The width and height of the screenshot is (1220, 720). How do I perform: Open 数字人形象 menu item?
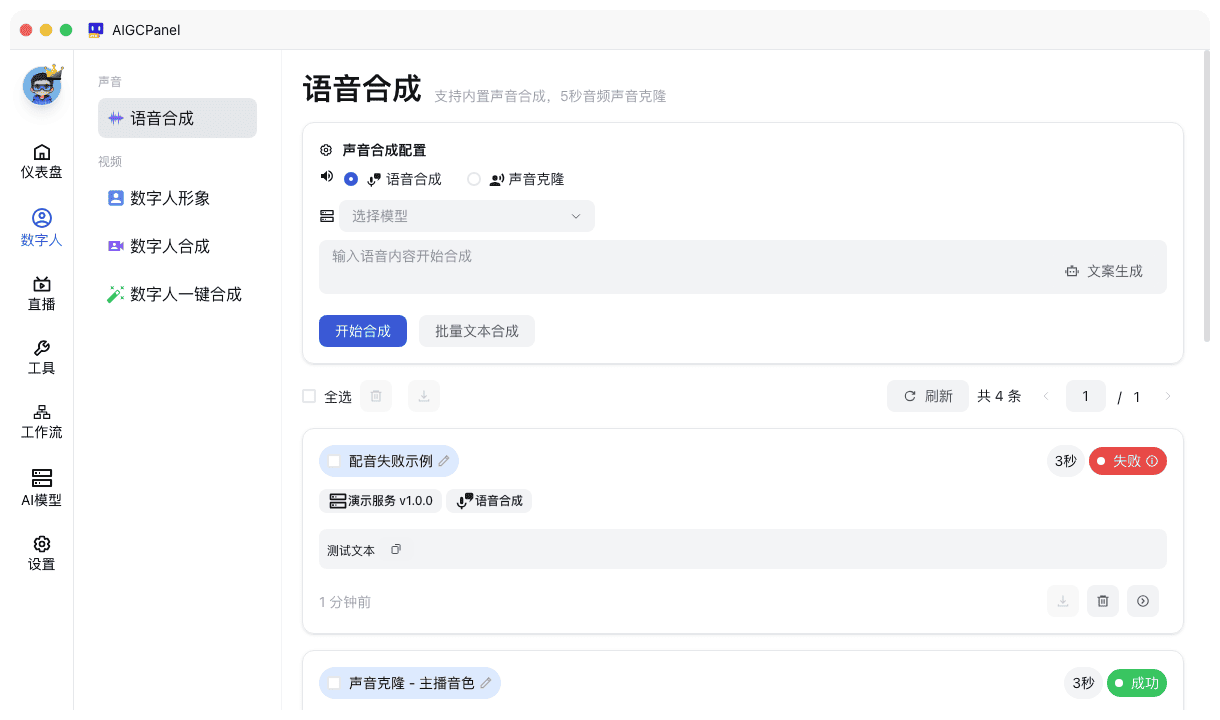click(177, 198)
